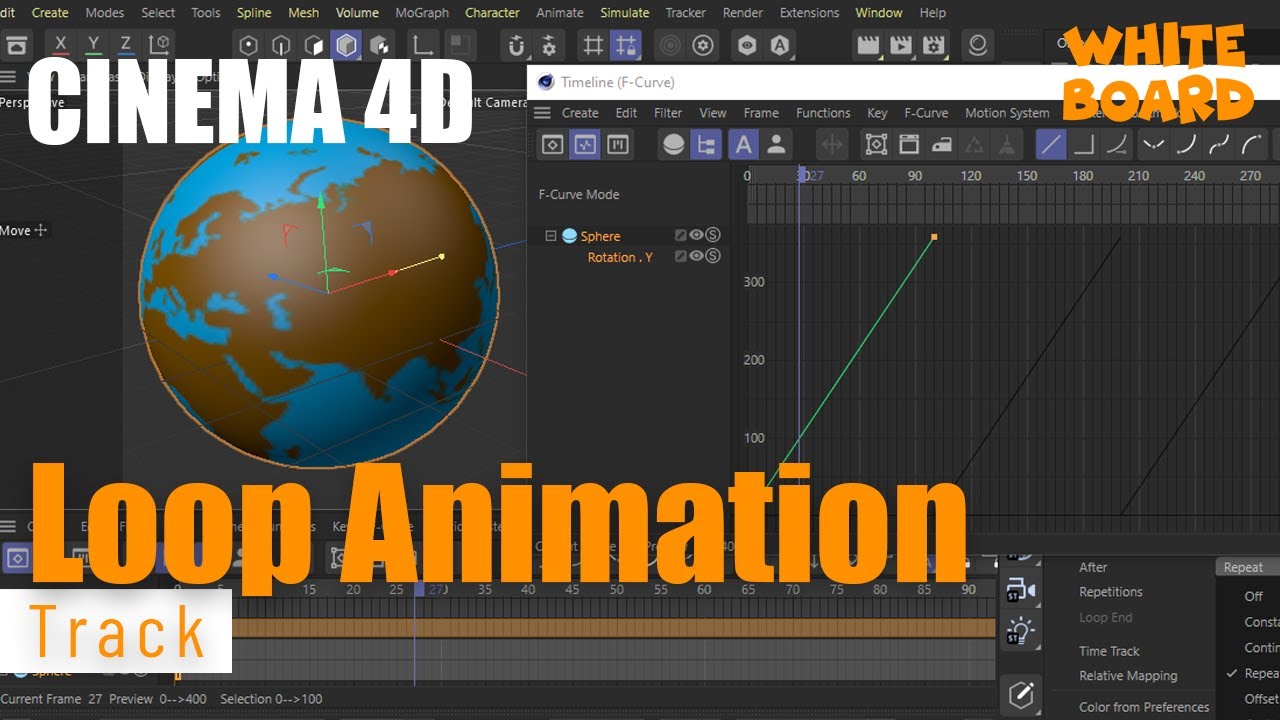Toggle visibility eye of Rotation . Y track
Screen dimensions: 1280x720
(x=697, y=256)
